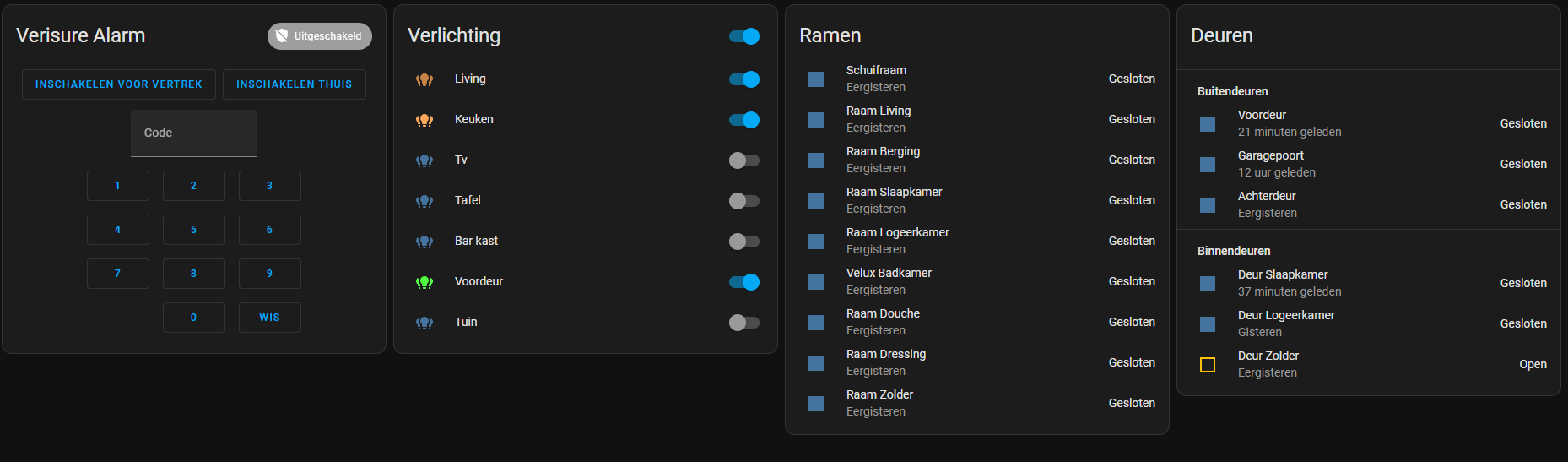Click the Tuin light bulb icon
This screenshot has height=462, width=1568.
click(x=424, y=323)
